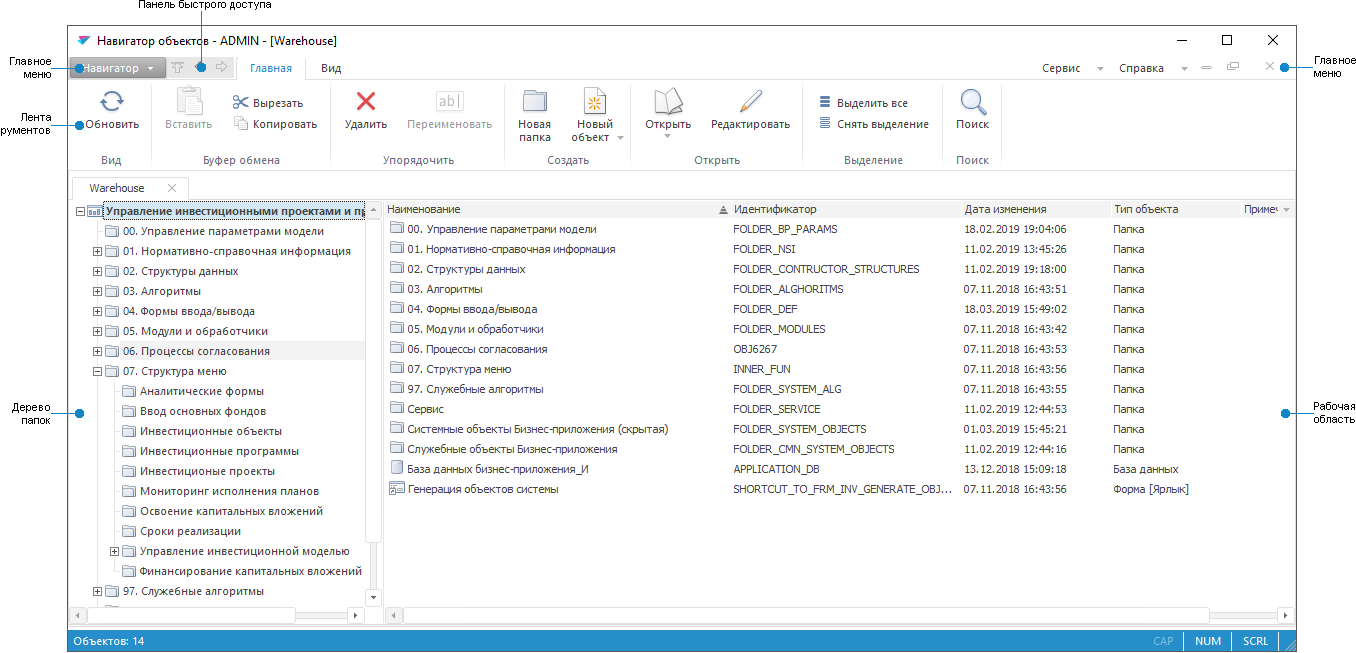Viewport: 1356px width, 653px height.
Task: Click the Новый объект icon
Action: pos(594,102)
